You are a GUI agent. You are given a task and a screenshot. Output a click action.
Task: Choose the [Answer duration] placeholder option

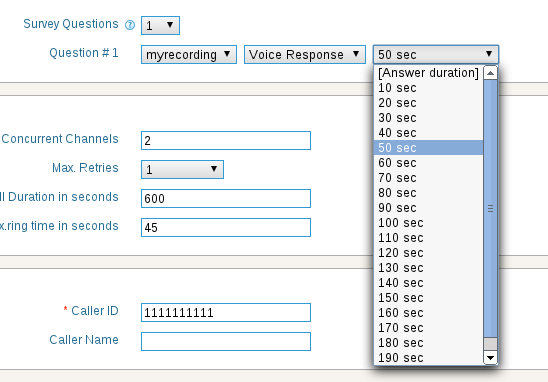428,73
